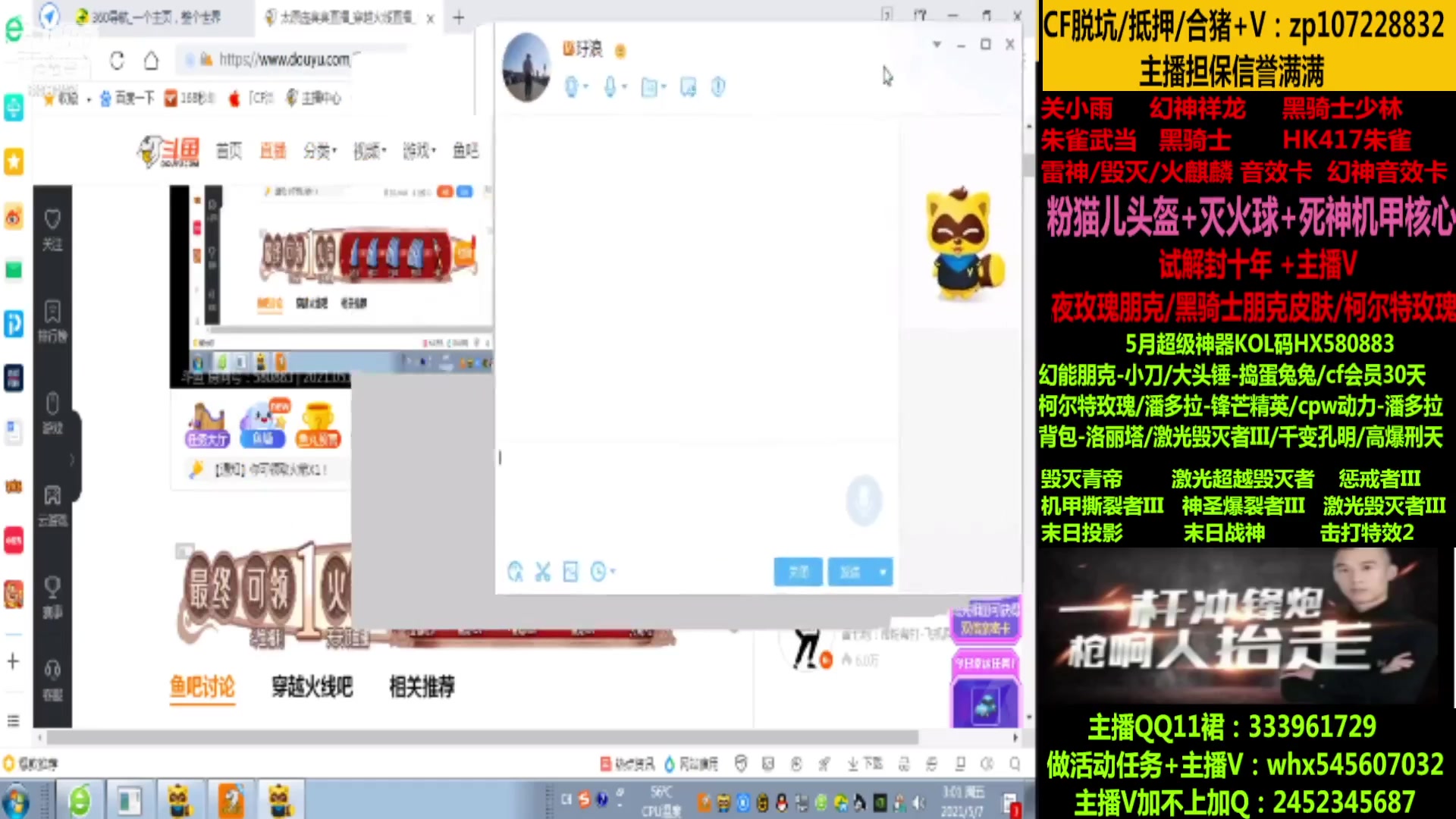Focus the douyu.com address bar
This screenshot has width=1456, height=819.
pyautogui.click(x=284, y=59)
